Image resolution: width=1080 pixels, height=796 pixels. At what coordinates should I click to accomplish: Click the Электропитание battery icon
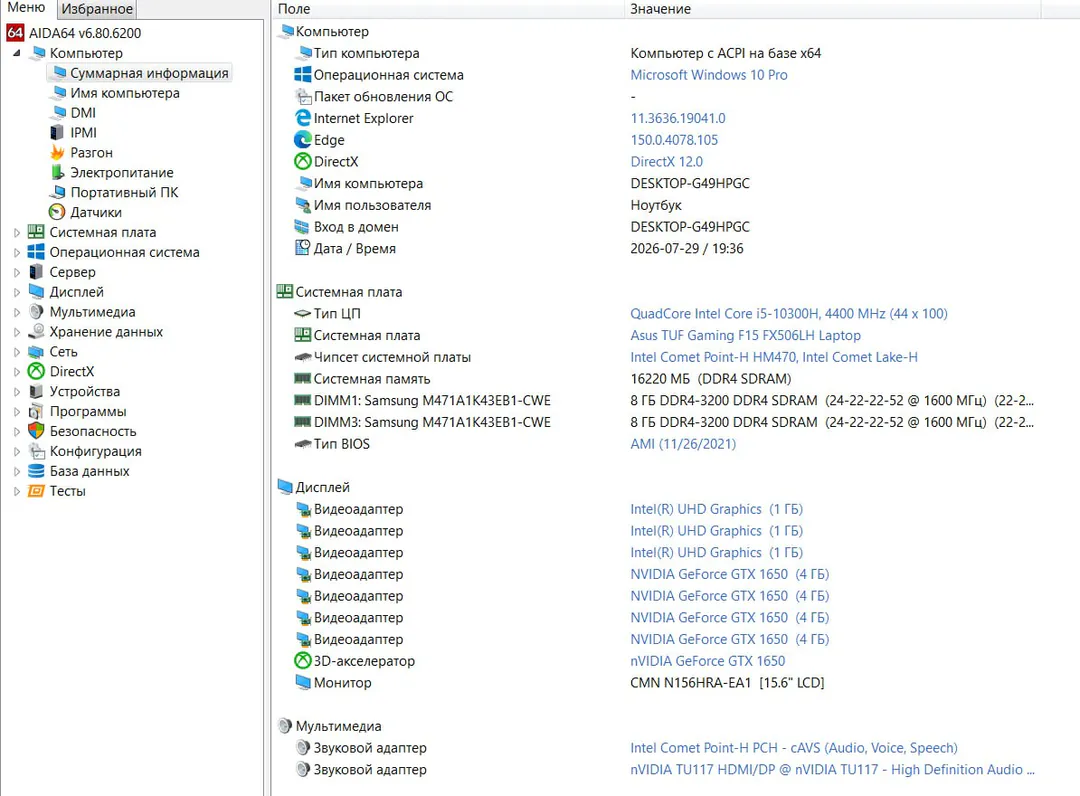pos(57,172)
